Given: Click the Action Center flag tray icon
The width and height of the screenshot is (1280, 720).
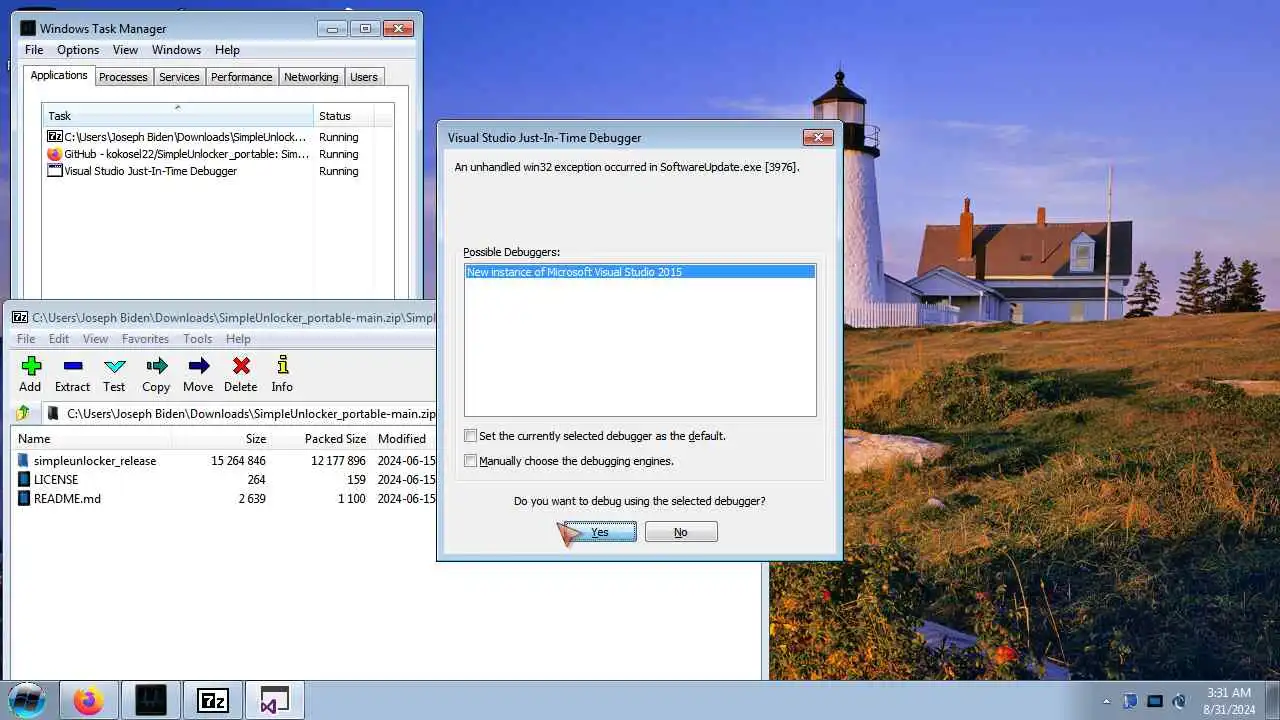Looking at the screenshot, I should coord(1131,701).
